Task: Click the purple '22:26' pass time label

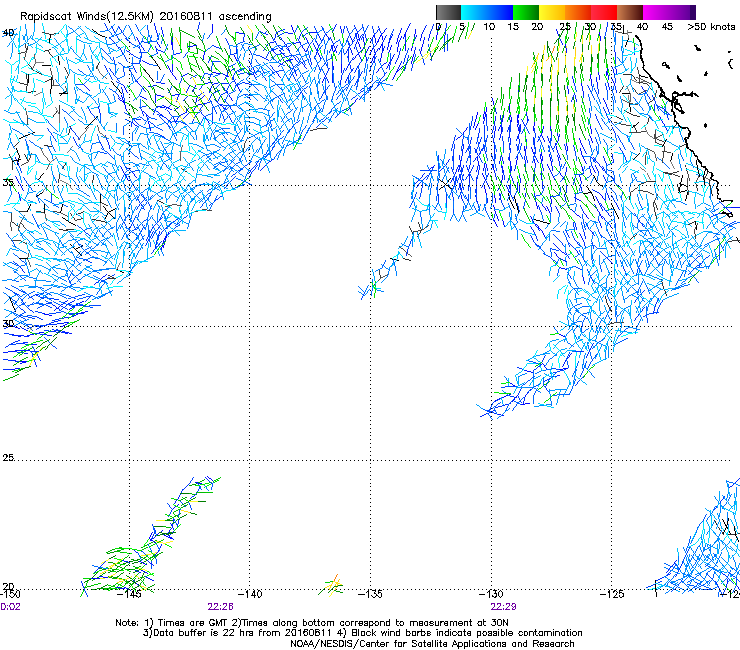Action: [x=220, y=607]
